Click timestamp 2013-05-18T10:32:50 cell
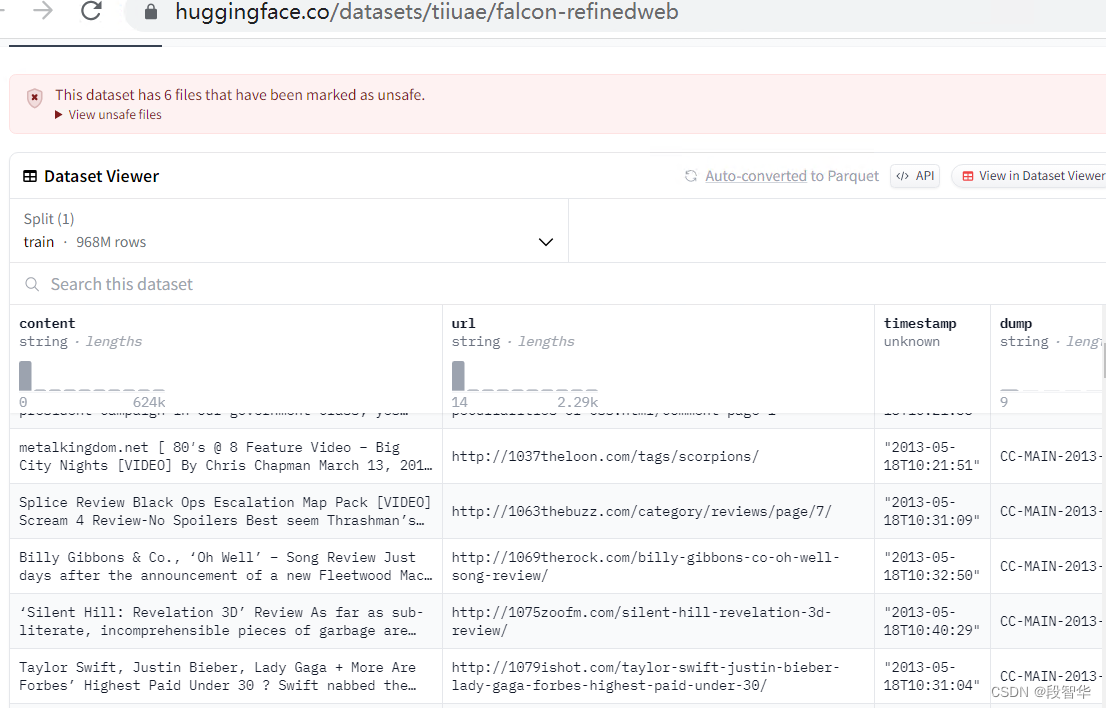1106x708 pixels. [x=932, y=566]
